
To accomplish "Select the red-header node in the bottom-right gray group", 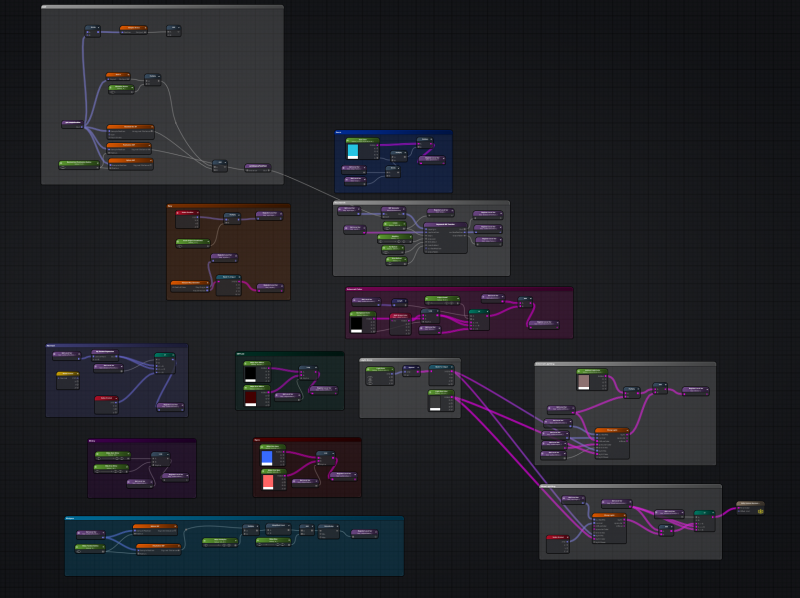I will pos(558,538).
